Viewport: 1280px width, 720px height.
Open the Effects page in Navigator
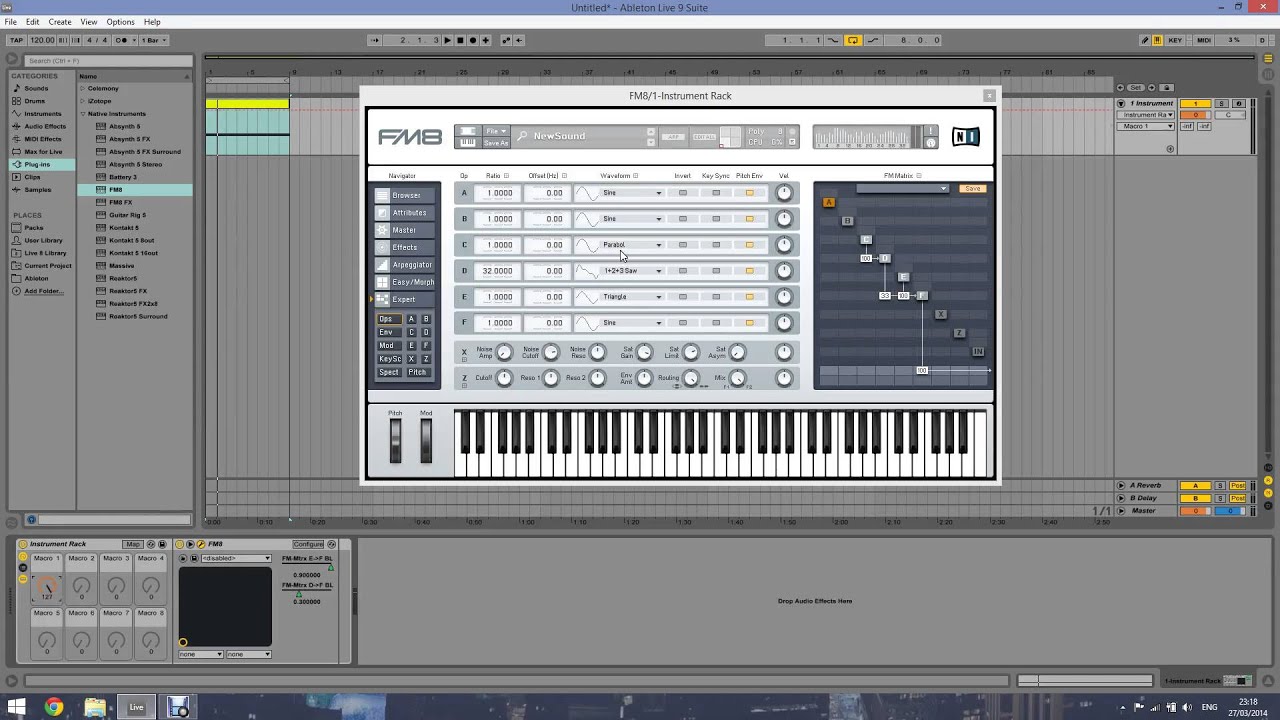(404, 247)
